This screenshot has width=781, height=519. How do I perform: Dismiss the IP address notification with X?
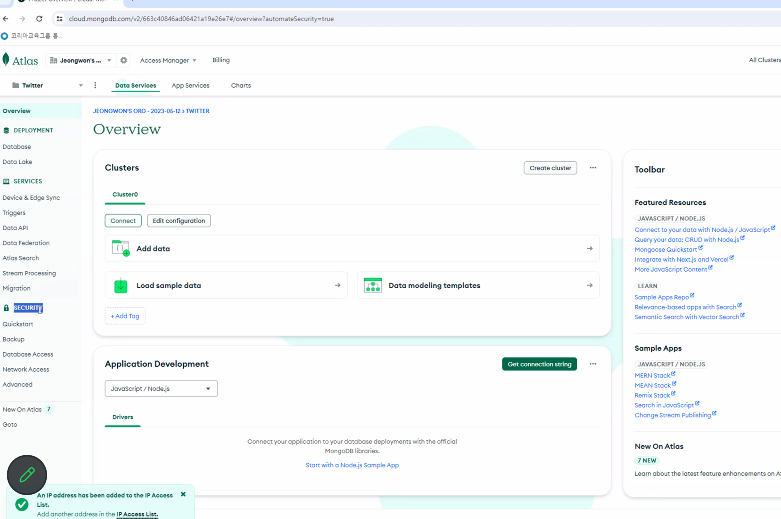[183, 495]
